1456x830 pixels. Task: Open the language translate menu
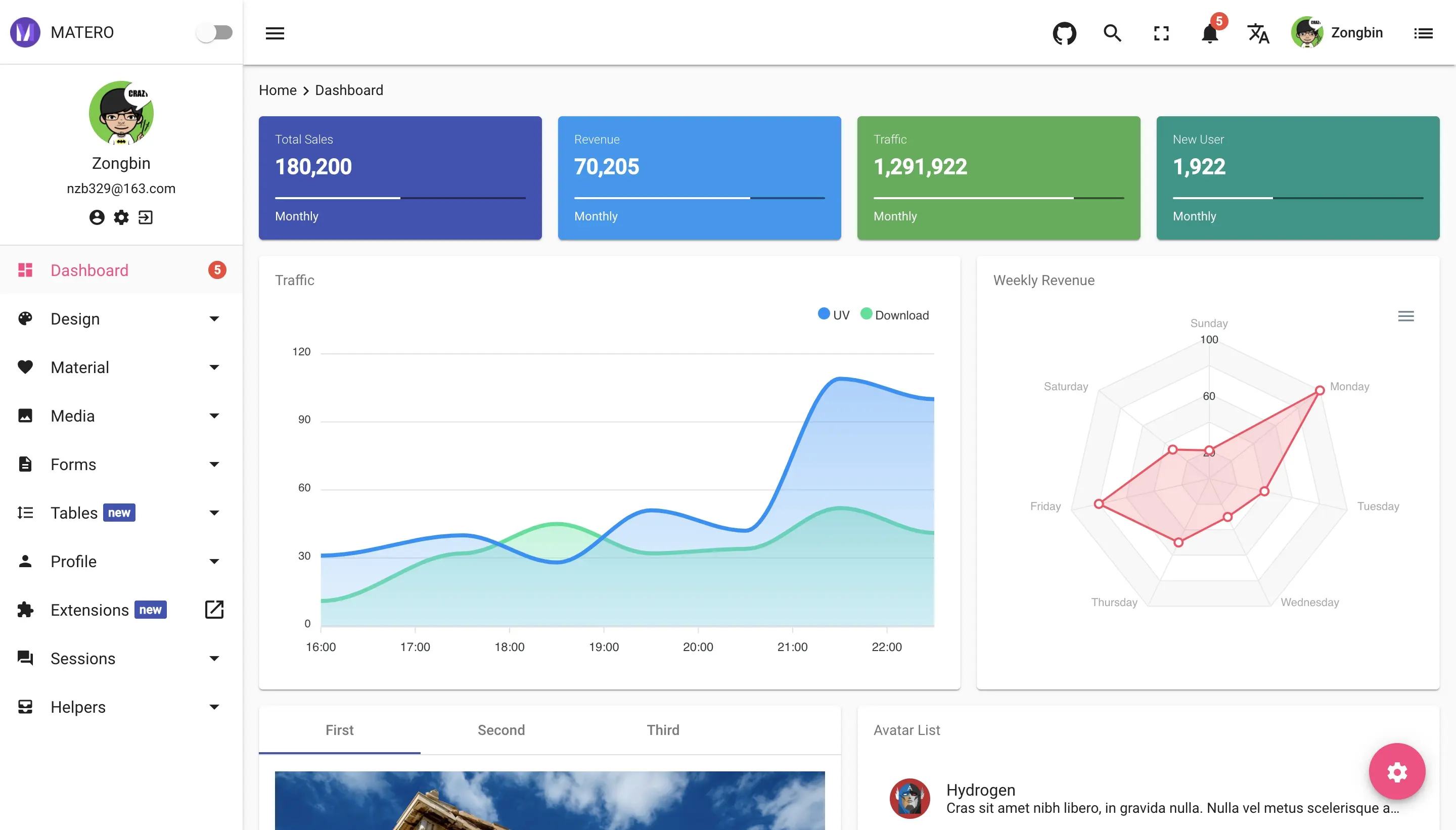click(x=1258, y=33)
